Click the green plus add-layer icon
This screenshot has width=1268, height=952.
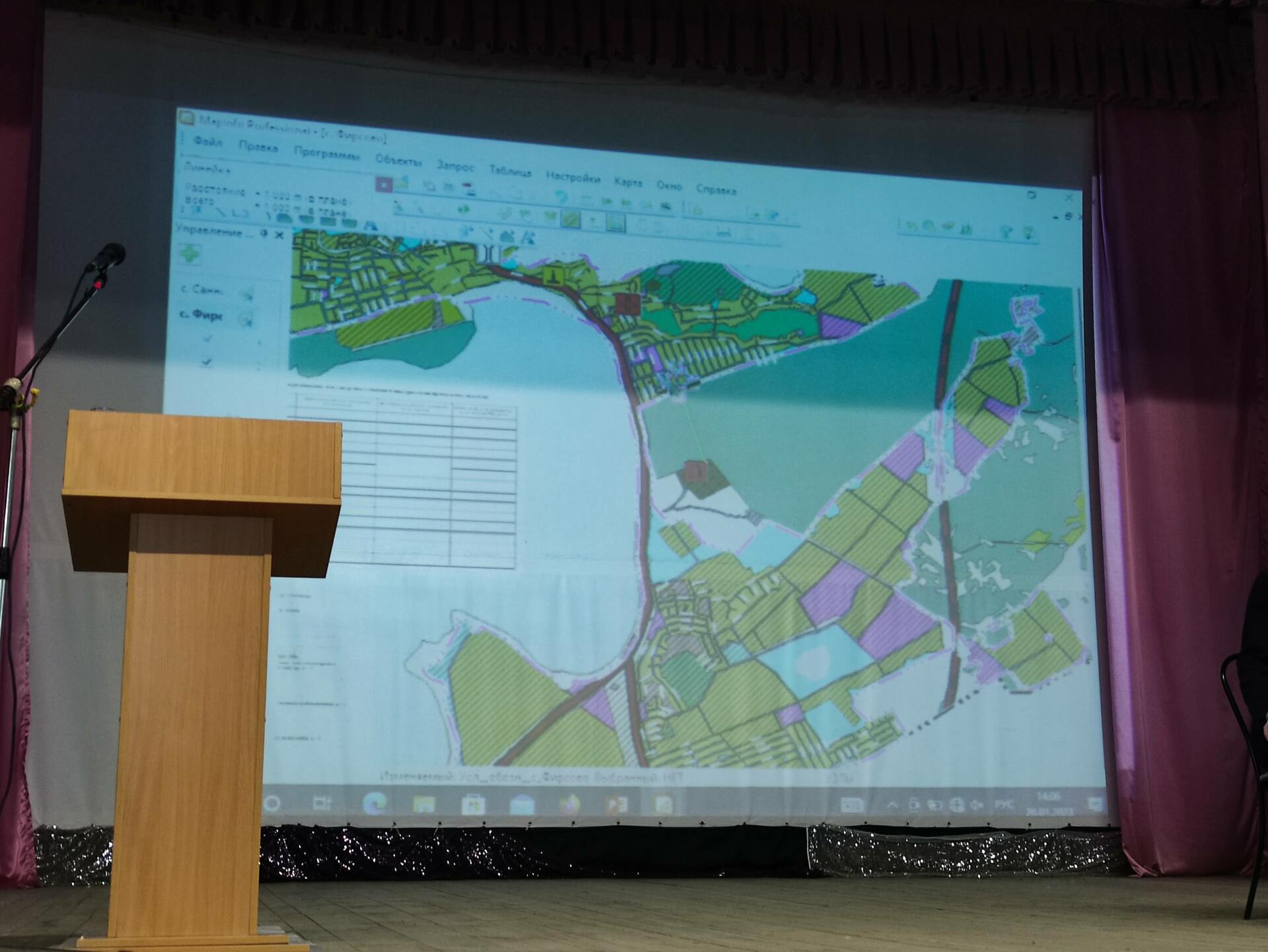click(x=190, y=254)
